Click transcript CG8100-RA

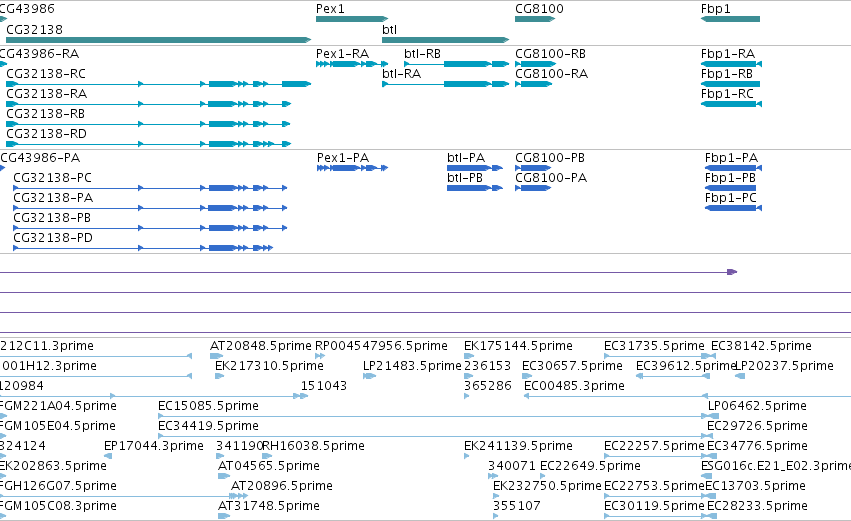tap(551, 73)
